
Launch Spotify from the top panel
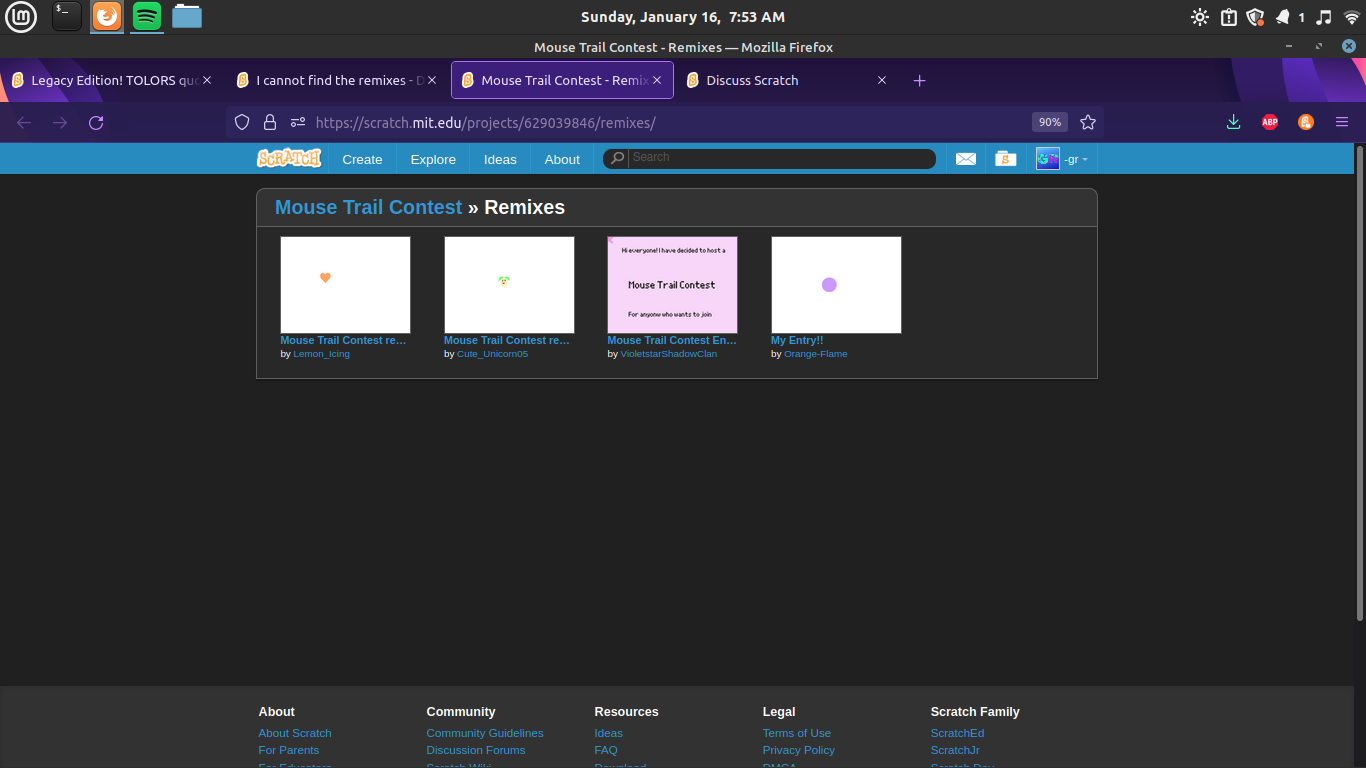[x=147, y=16]
